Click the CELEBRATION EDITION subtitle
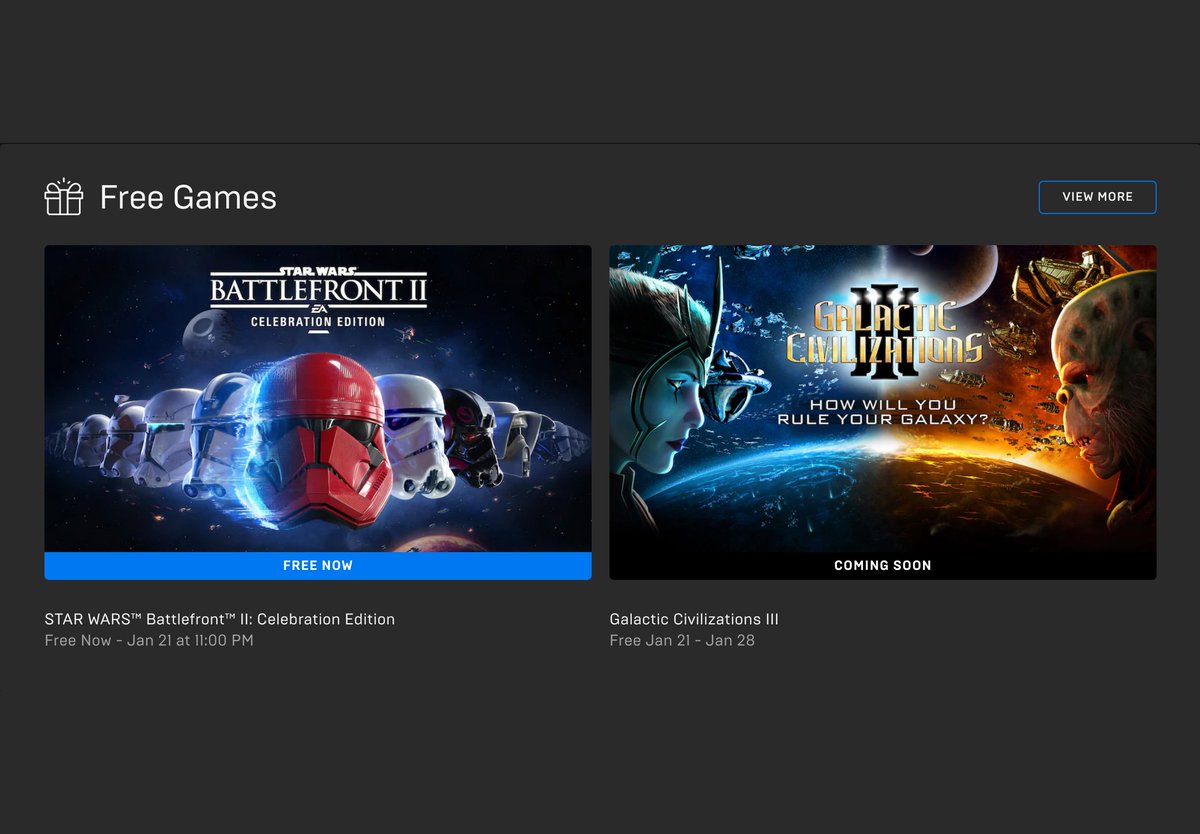Image resolution: width=1200 pixels, height=834 pixels. [x=318, y=322]
